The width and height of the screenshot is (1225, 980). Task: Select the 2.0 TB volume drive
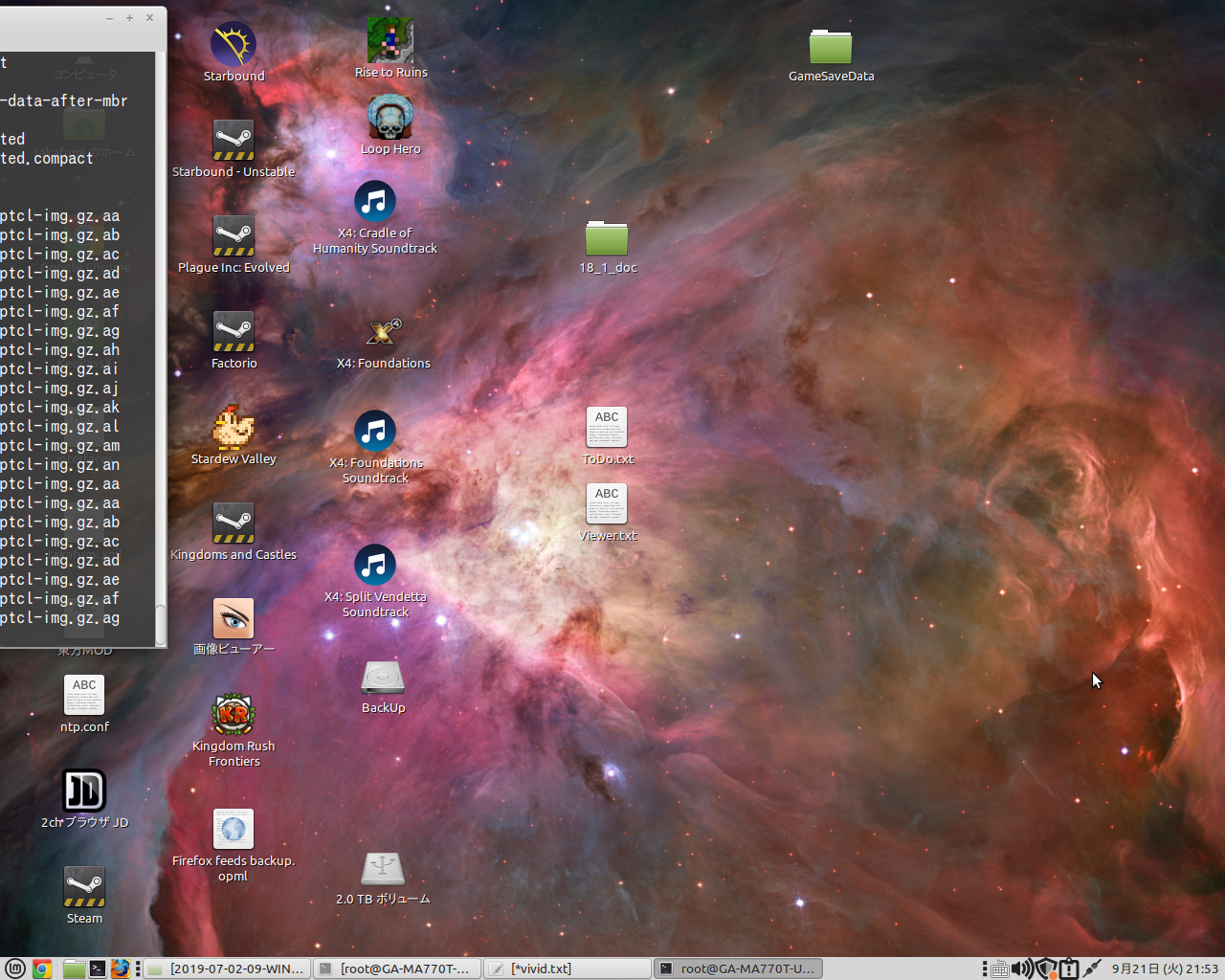[383, 868]
